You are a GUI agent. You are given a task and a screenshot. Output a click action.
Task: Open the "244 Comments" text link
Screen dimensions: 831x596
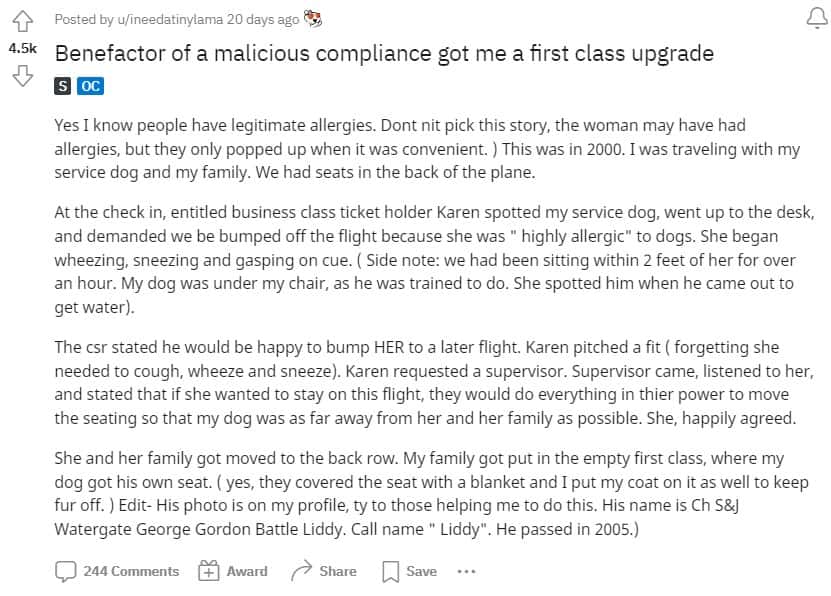pos(131,571)
